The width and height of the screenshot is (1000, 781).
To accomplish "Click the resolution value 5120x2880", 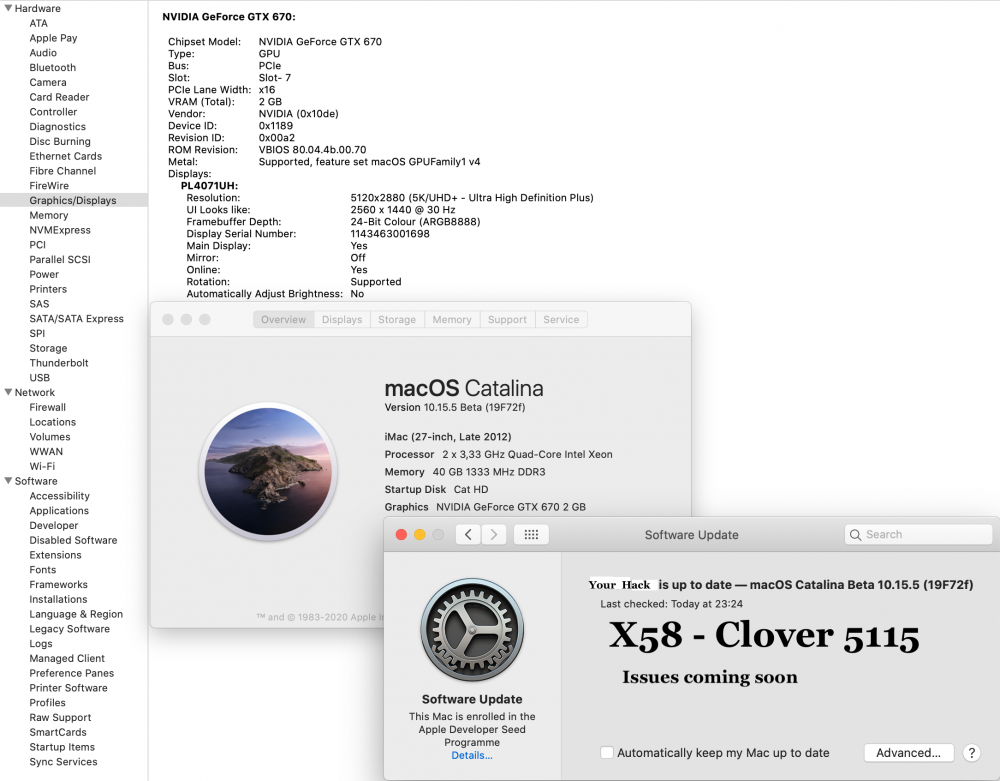I will coord(378,198).
